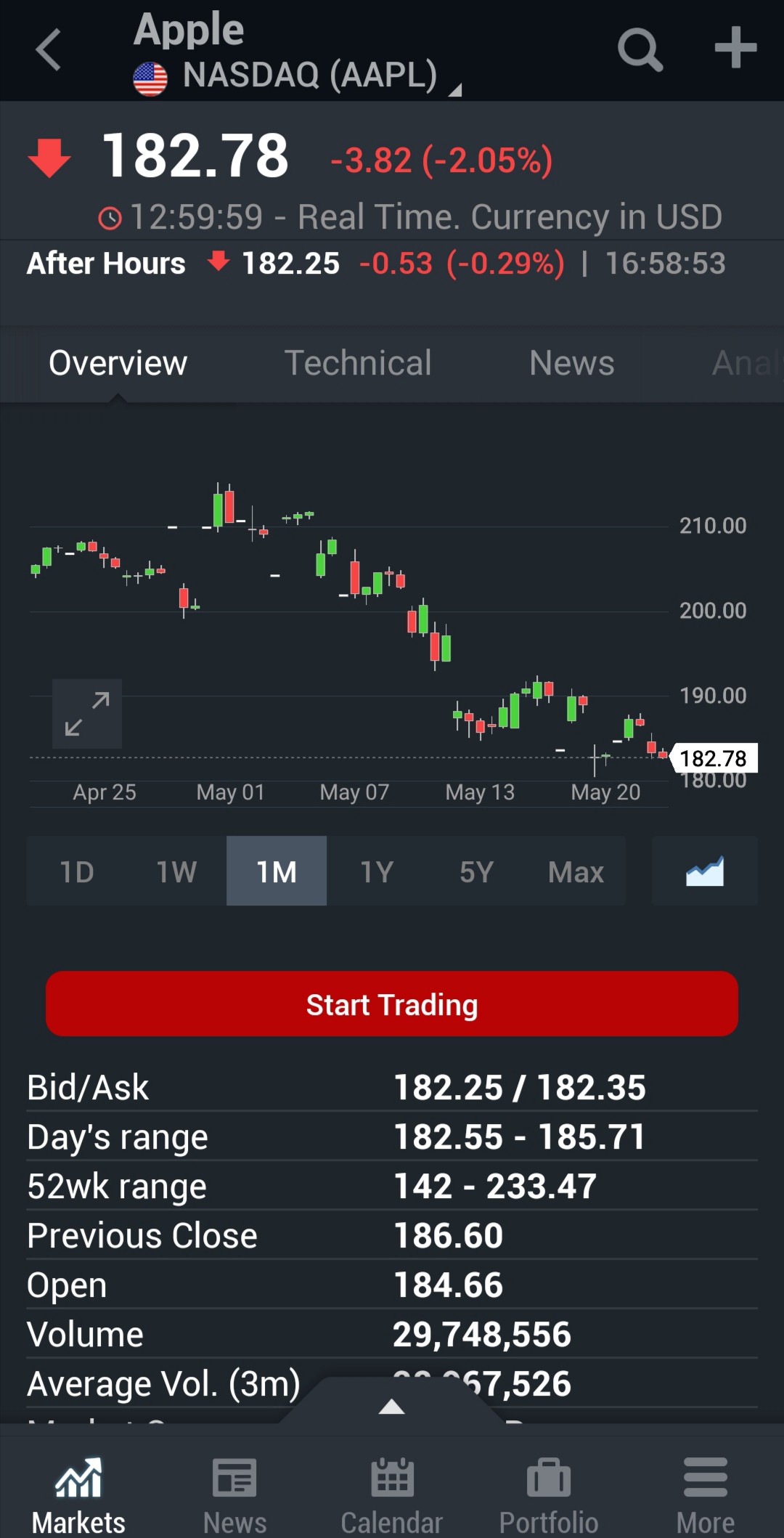The width and height of the screenshot is (784, 1538).
Task: Tap the after hours time 16:58:53
Action: click(666, 264)
